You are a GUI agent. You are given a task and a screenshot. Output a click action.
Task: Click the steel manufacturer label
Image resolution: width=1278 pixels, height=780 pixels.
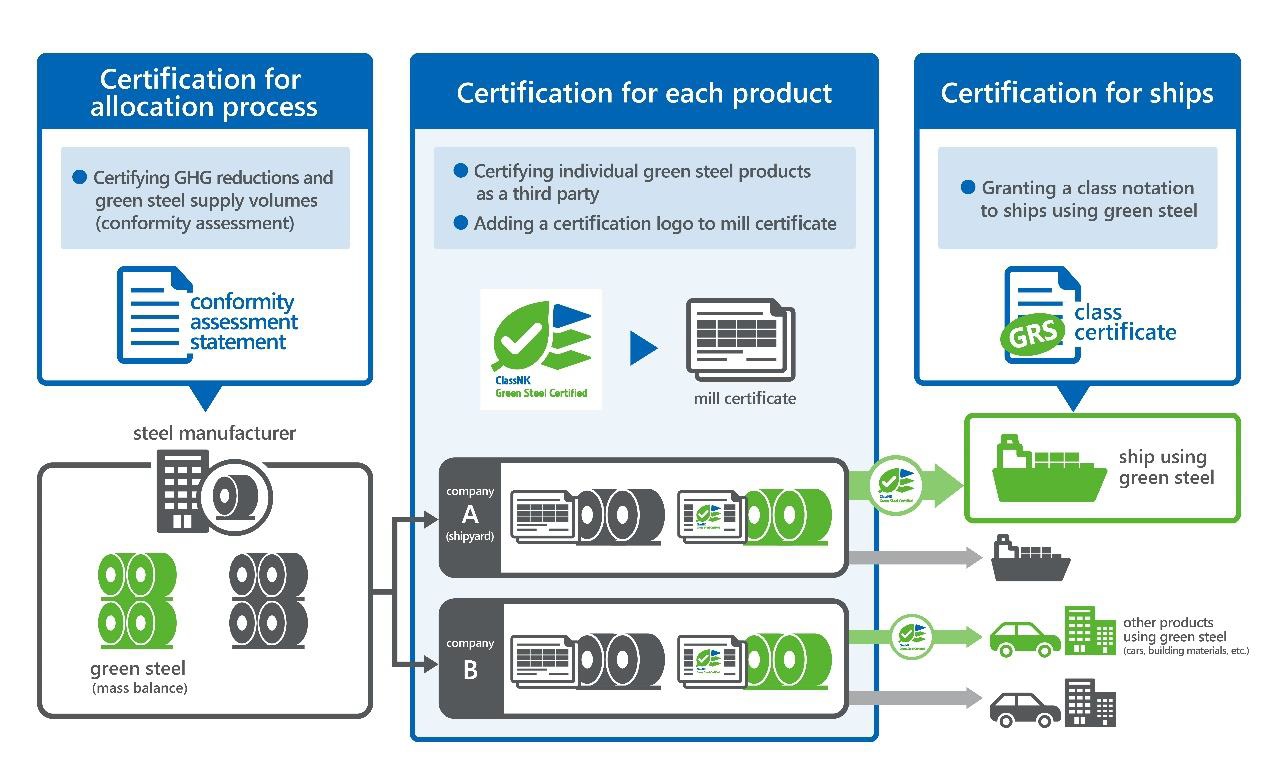(x=214, y=433)
